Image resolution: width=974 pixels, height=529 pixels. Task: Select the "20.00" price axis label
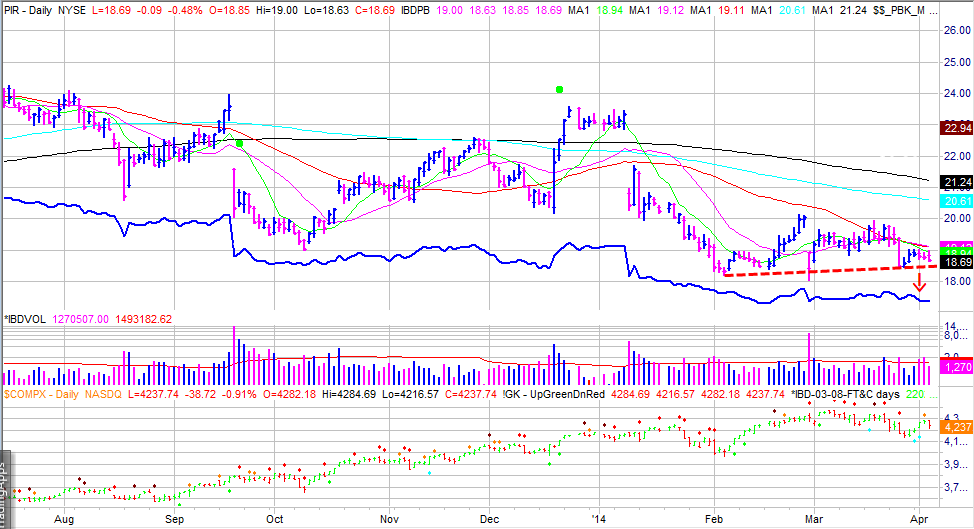pos(957,218)
